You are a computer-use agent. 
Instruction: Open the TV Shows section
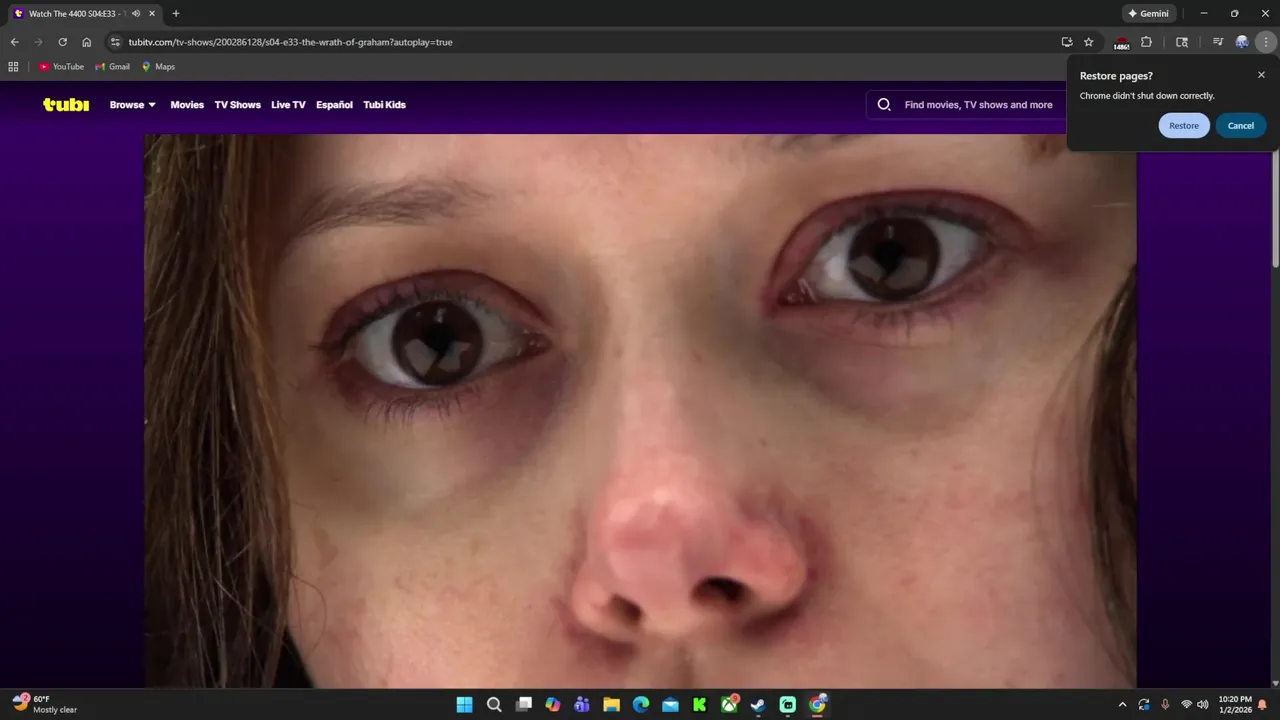click(237, 105)
